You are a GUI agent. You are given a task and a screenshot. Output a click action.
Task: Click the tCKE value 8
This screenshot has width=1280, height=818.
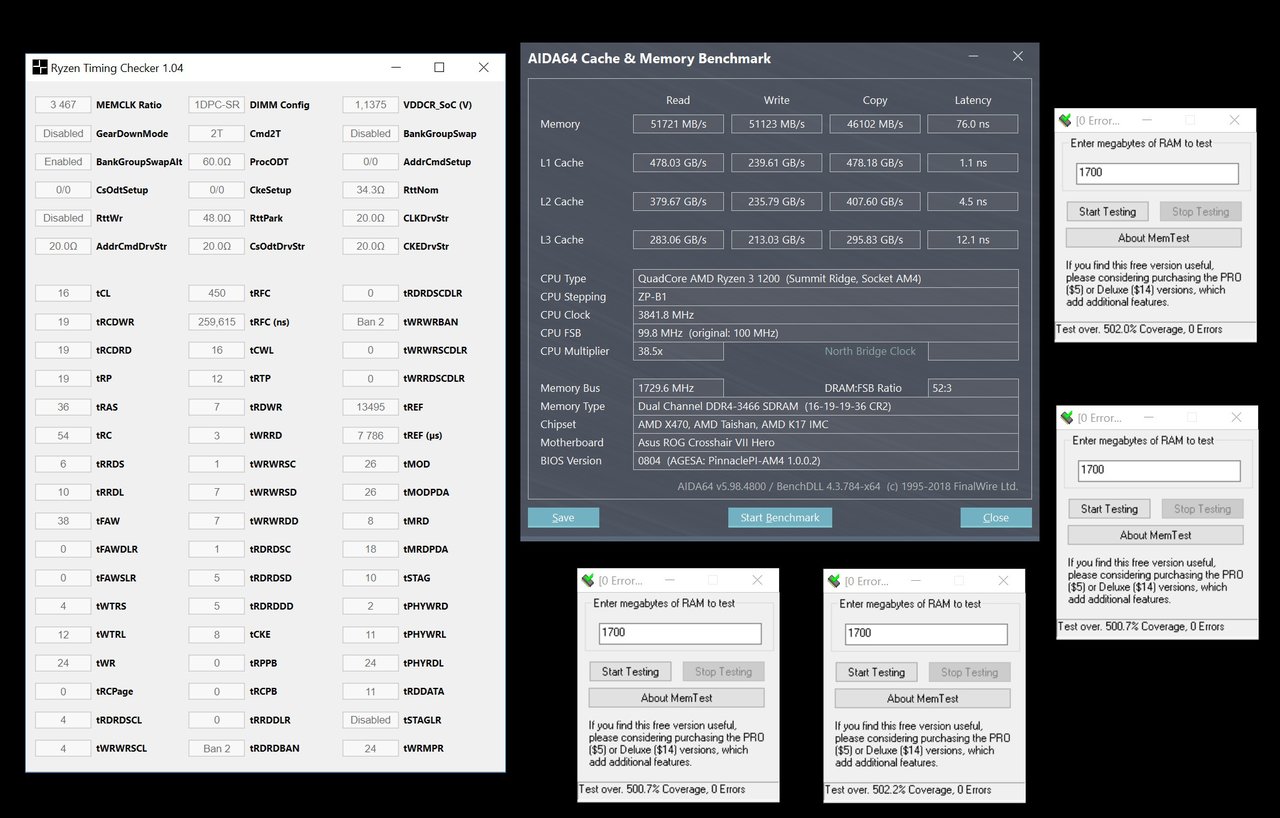coord(217,635)
